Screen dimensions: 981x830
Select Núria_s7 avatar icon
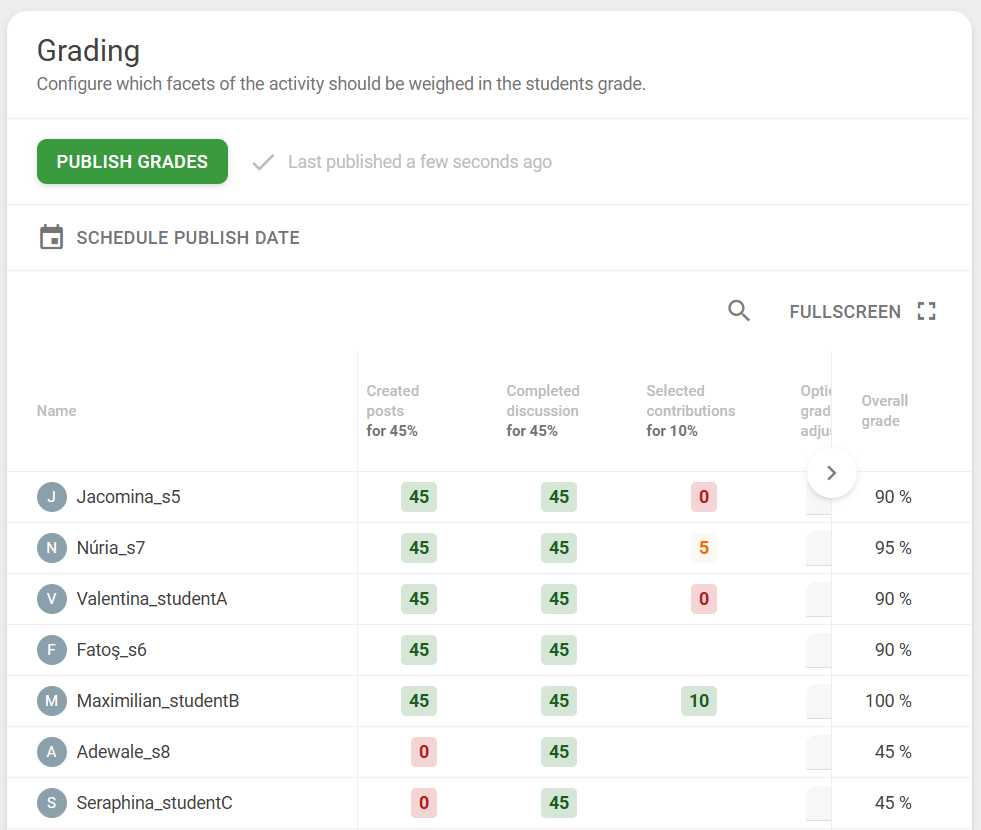point(52,548)
